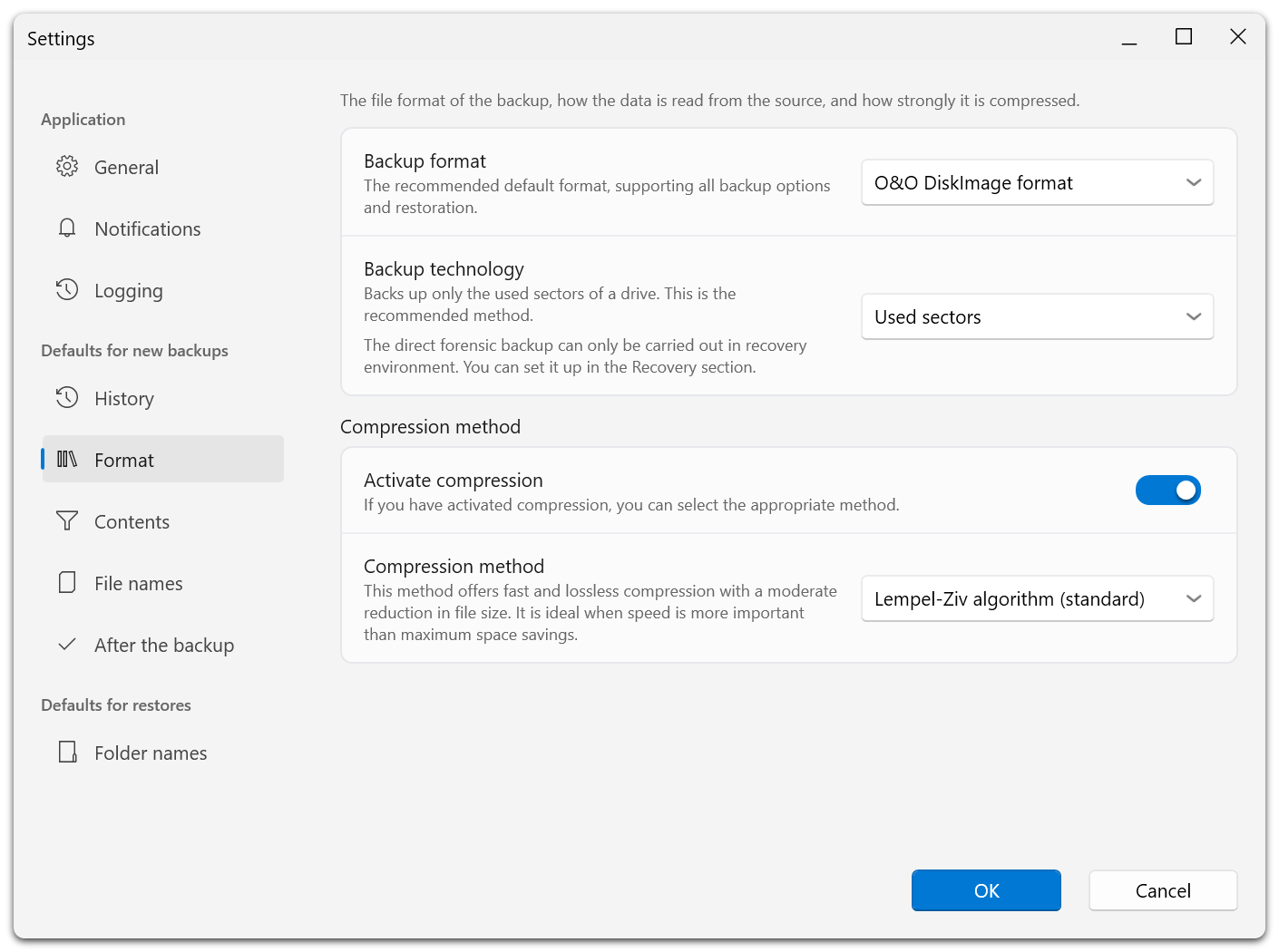Click the Contents funnel icon
Viewport: 1279px width, 952px height.
click(x=67, y=520)
